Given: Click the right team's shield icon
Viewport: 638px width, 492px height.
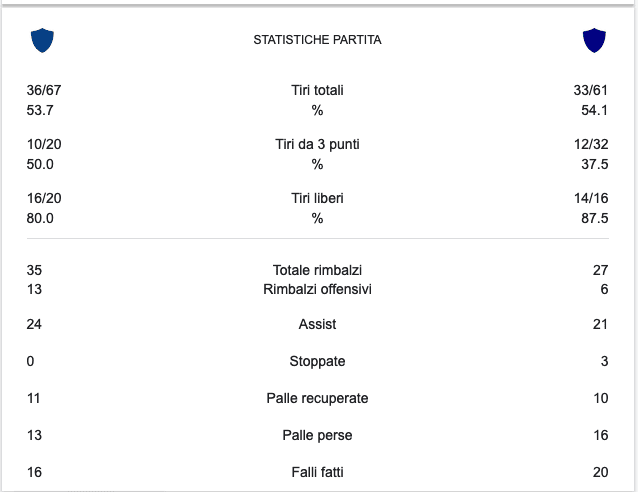Looking at the screenshot, I should 594,41.
